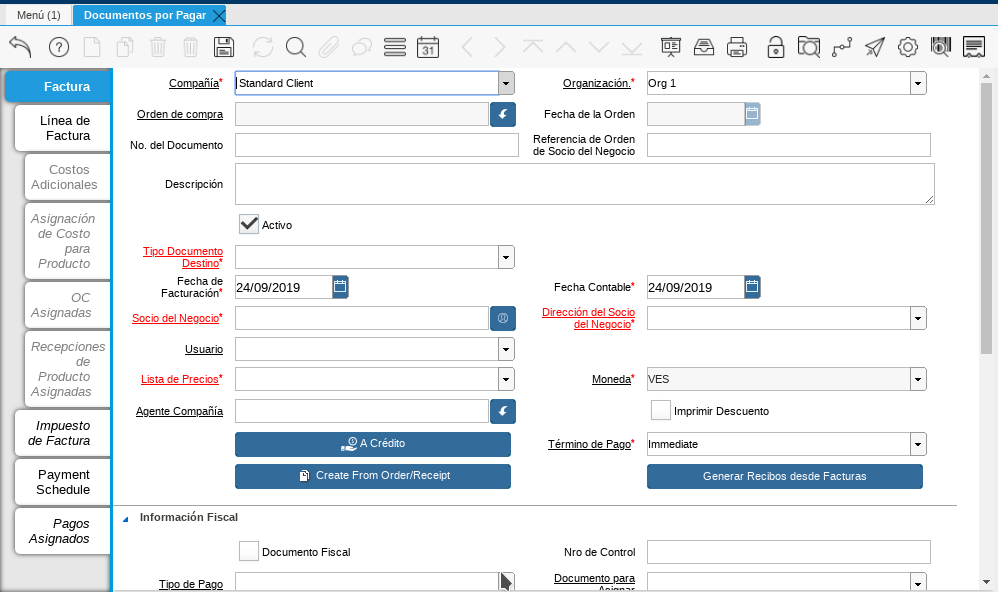Click the print printer icon
The width and height of the screenshot is (998, 592).
[x=737, y=47]
